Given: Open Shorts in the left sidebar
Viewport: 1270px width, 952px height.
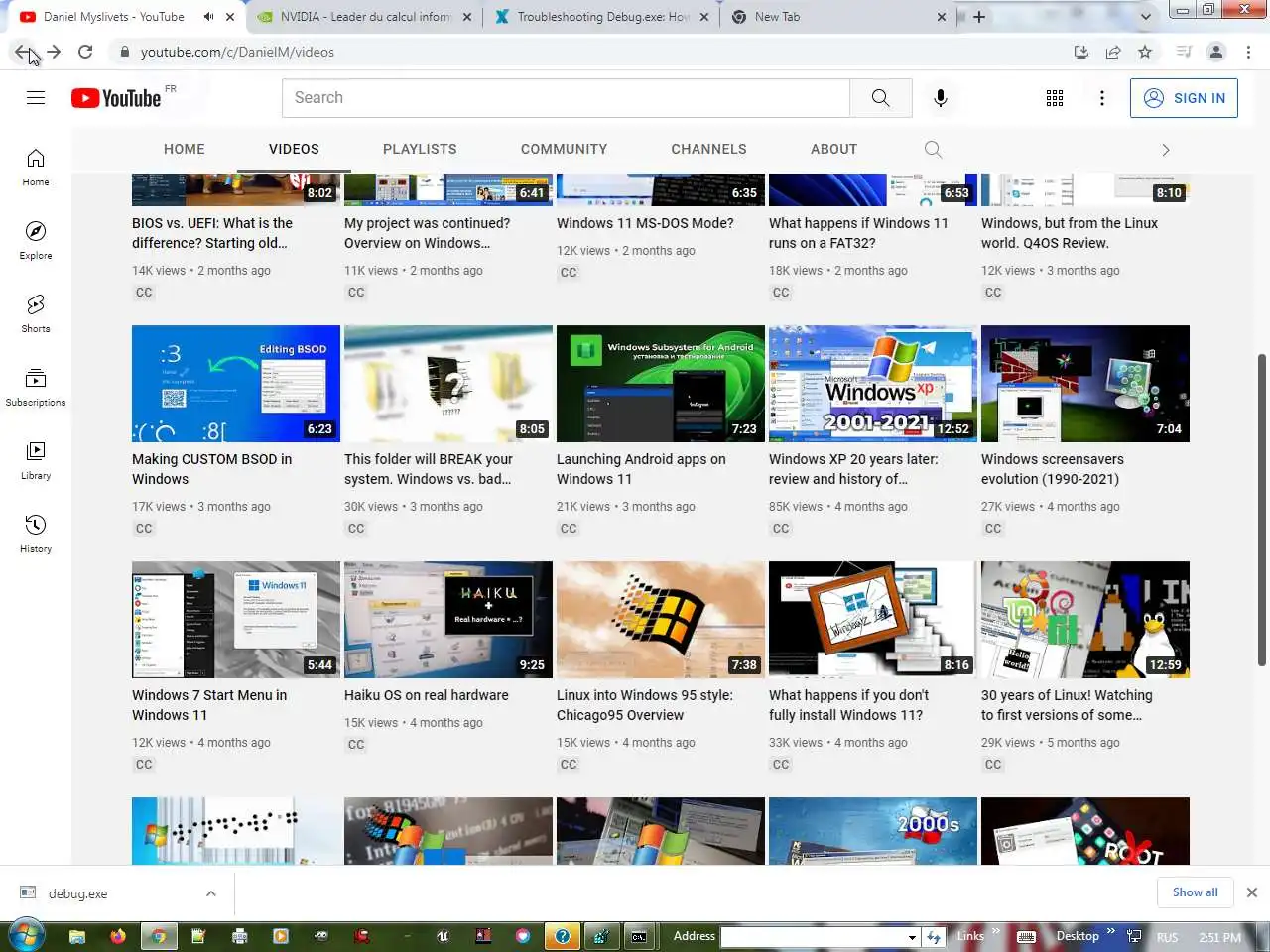Looking at the screenshot, I should (36, 313).
